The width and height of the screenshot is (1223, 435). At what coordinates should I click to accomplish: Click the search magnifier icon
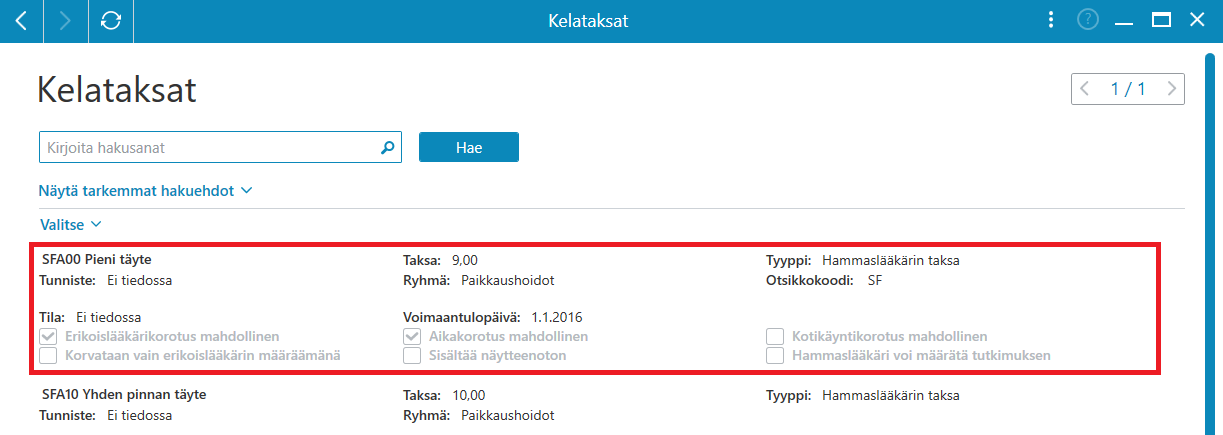click(388, 147)
